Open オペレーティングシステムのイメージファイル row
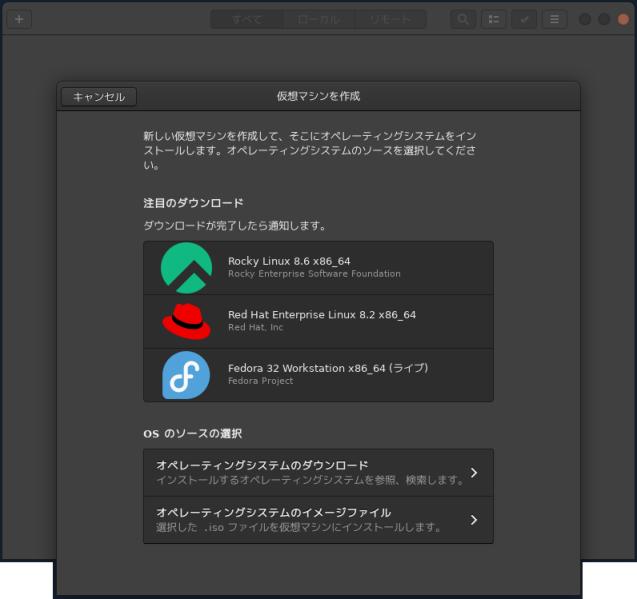637x599 pixels. (318, 520)
